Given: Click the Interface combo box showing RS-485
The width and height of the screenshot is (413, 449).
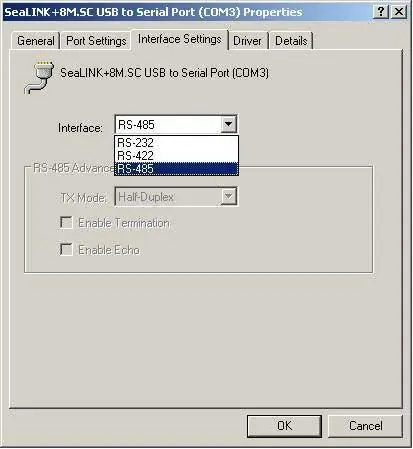Looking at the screenshot, I should [x=176, y=124].
